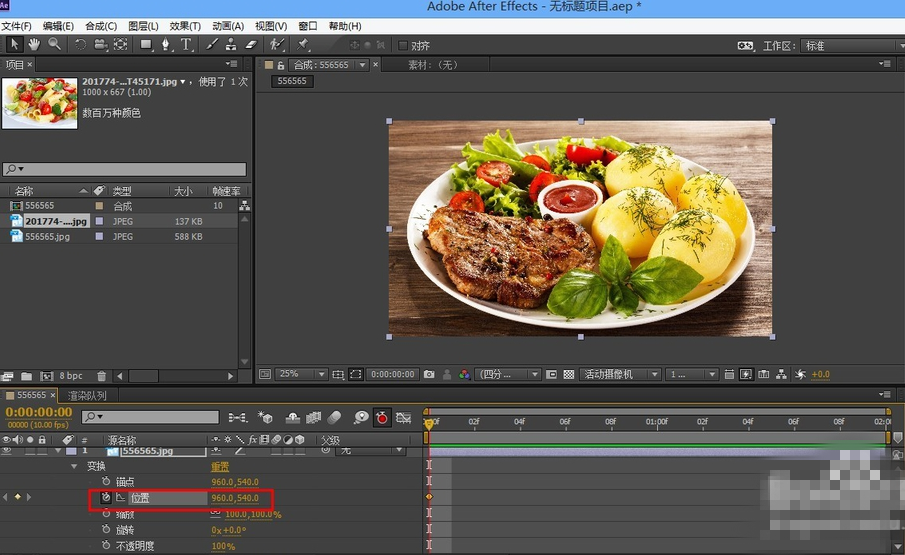Select 556565.jpg in the project list
The image size is (905, 555).
48,237
